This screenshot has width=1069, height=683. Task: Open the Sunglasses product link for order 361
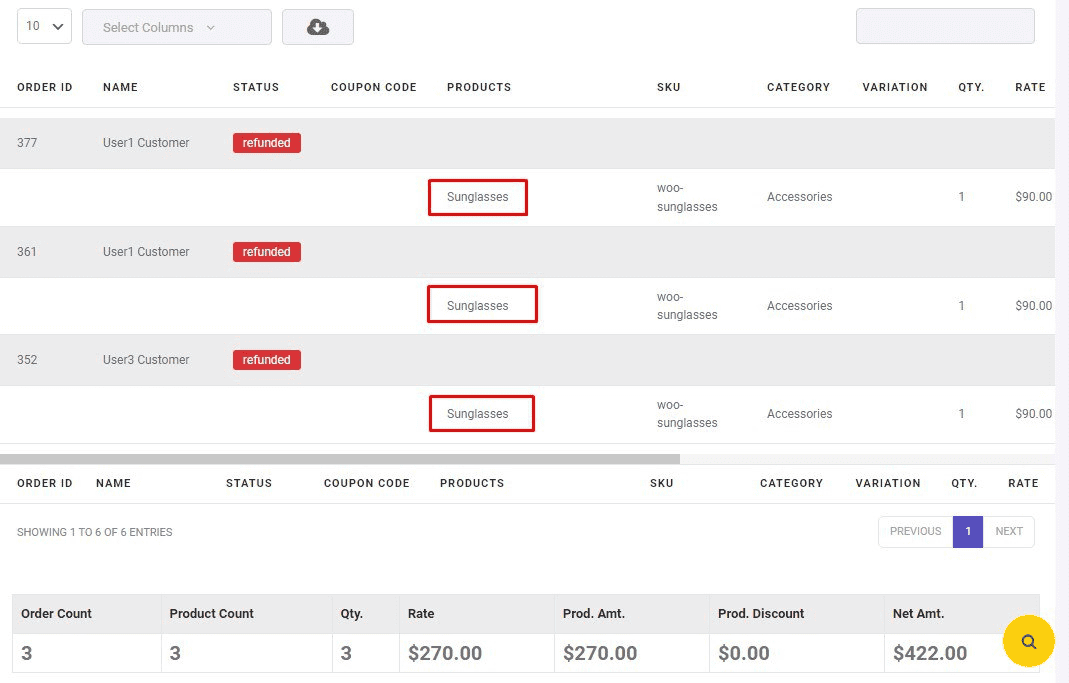482,304
